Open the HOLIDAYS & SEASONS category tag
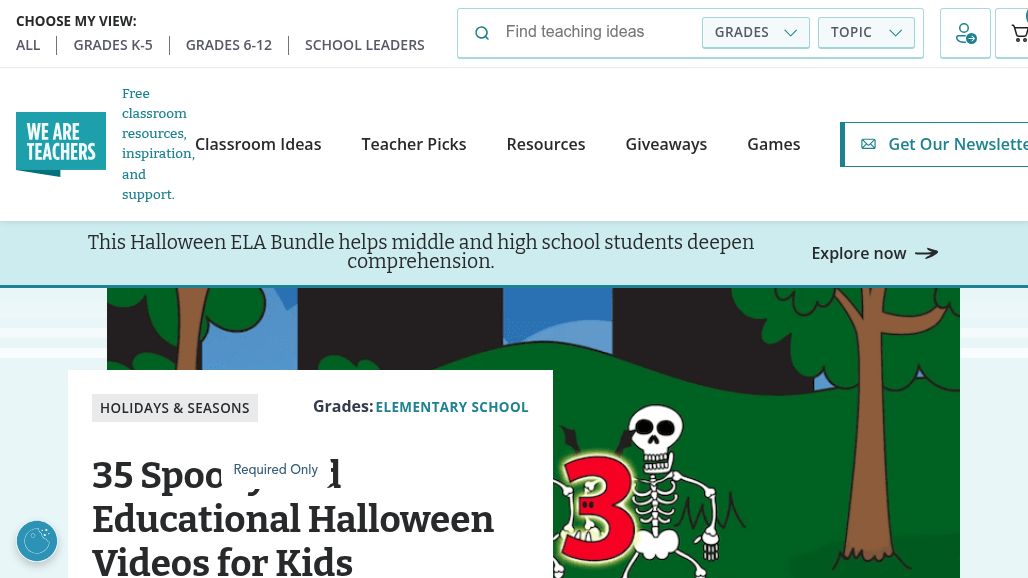 click(174, 408)
